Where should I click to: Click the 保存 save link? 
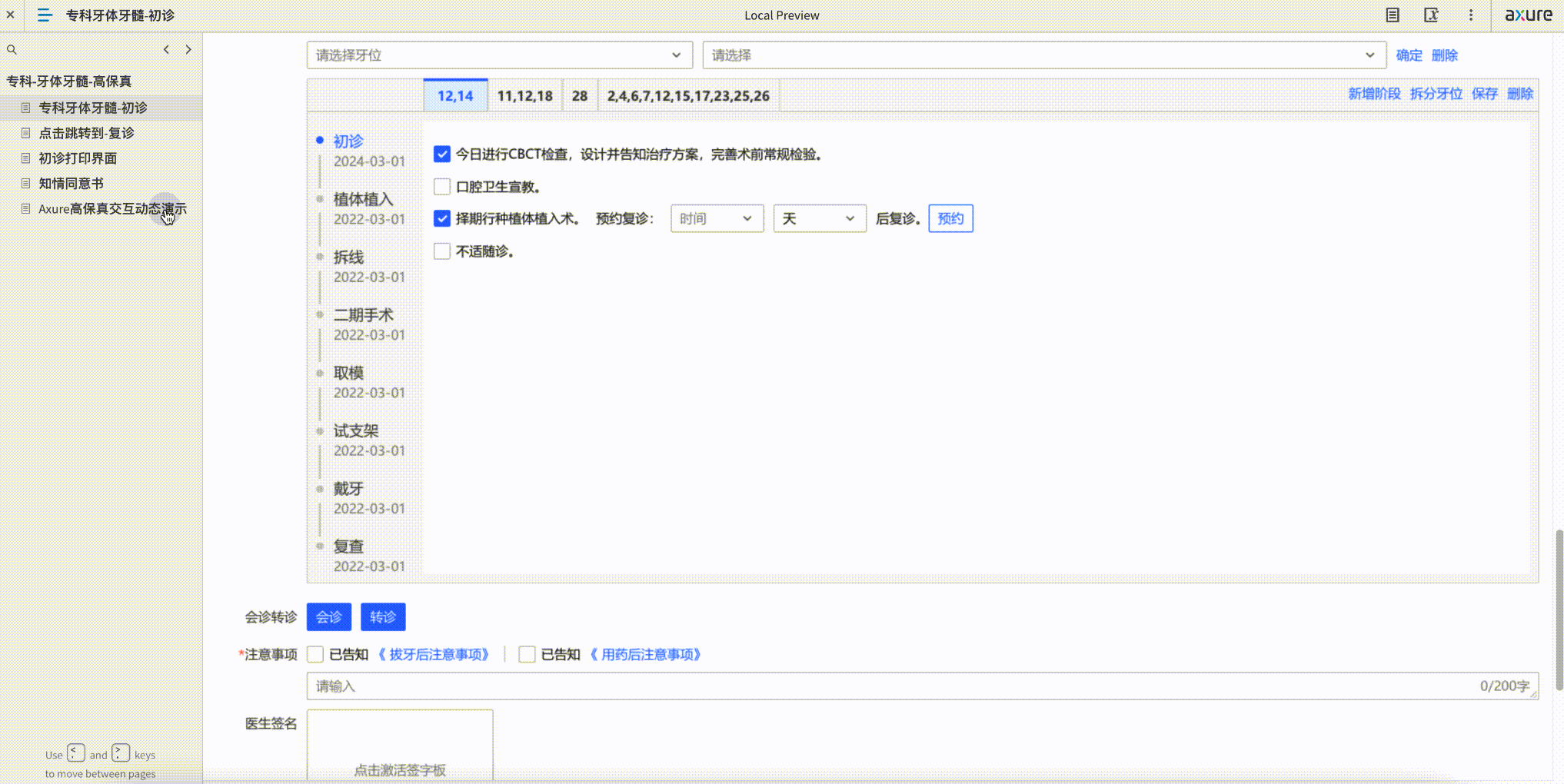coord(1483,93)
